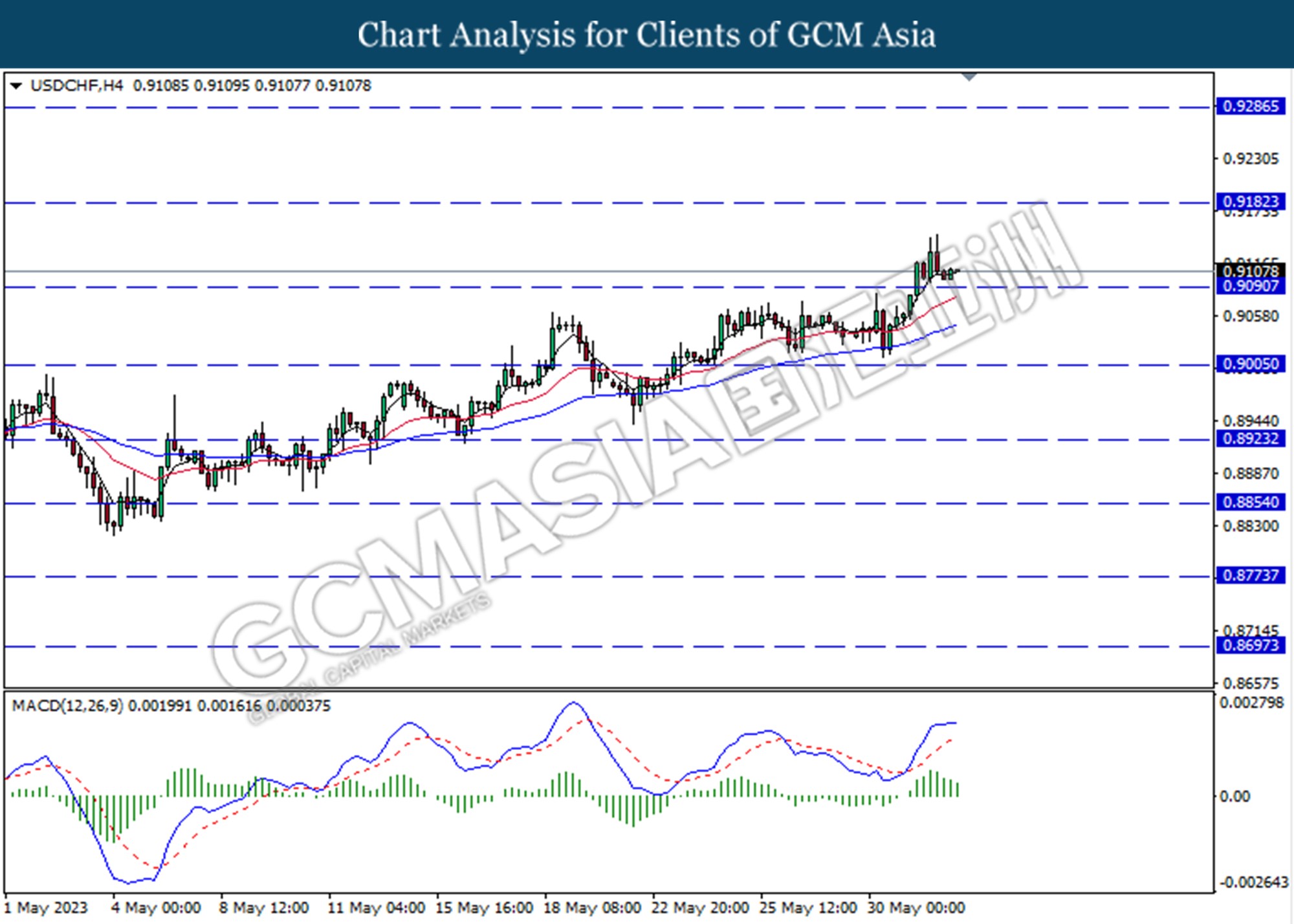This screenshot has width=1294, height=924.
Task: Click the black triangle beside USDCHF,H4
Action: (16, 85)
